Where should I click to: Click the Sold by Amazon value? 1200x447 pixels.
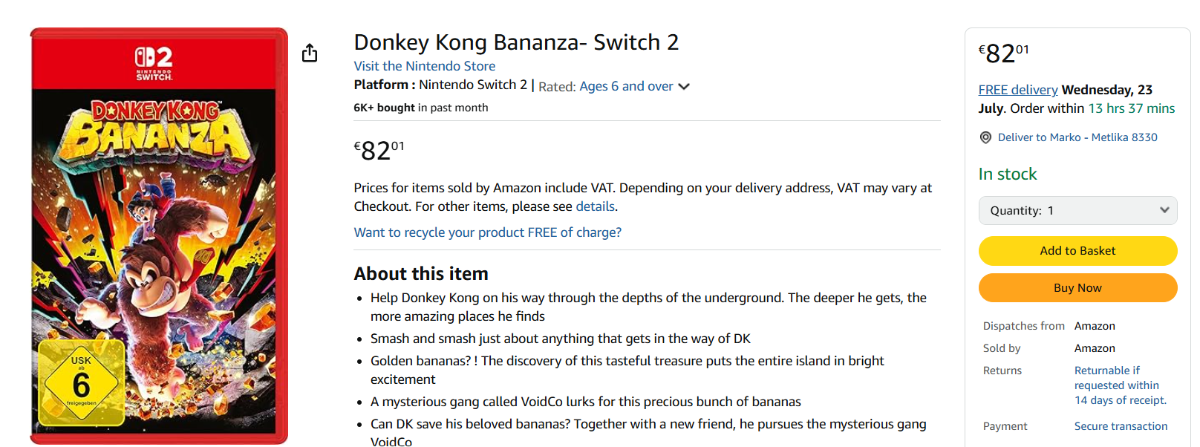tap(1095, 348)
